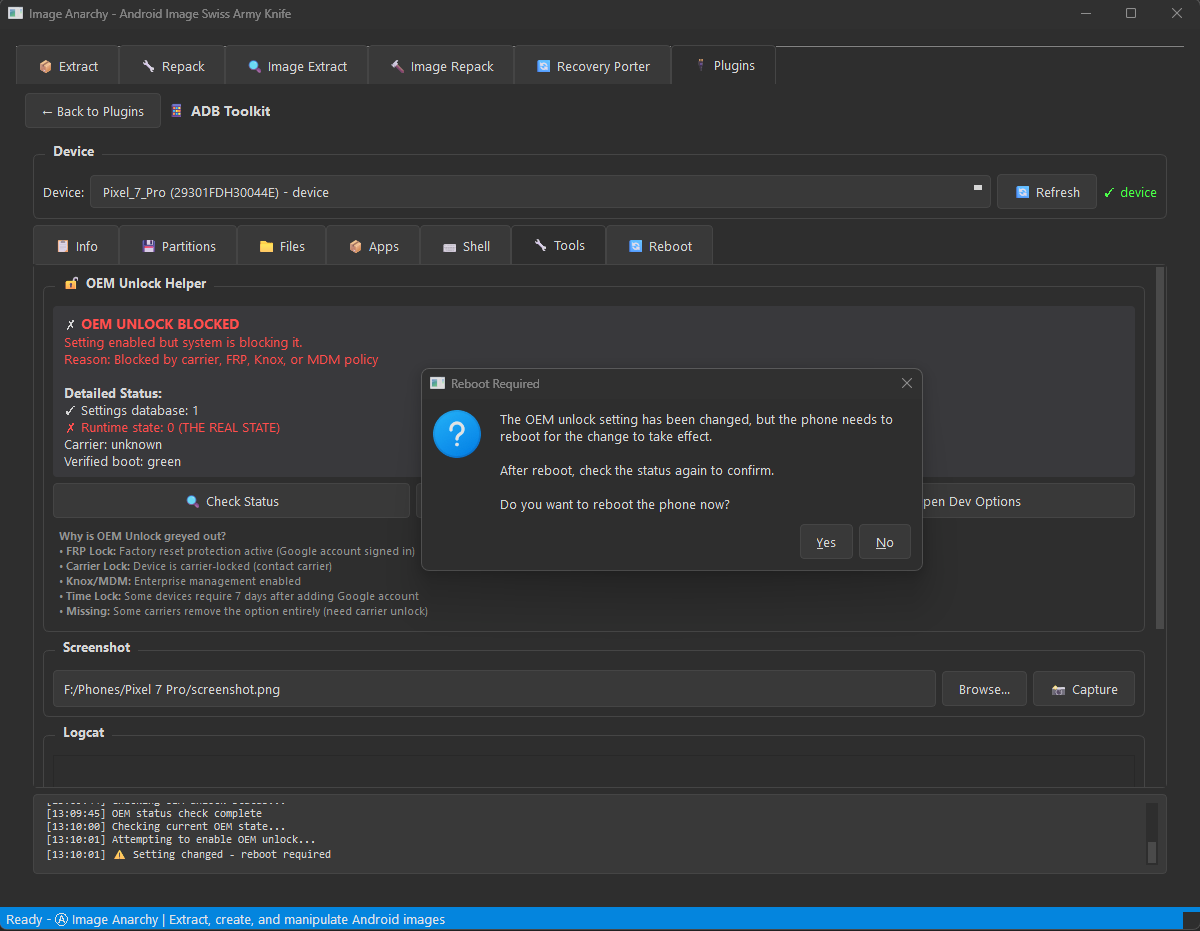This screenshot has width=1200, height=931.
Task: Switch to the Repack tab
Action: pos(172,65)
